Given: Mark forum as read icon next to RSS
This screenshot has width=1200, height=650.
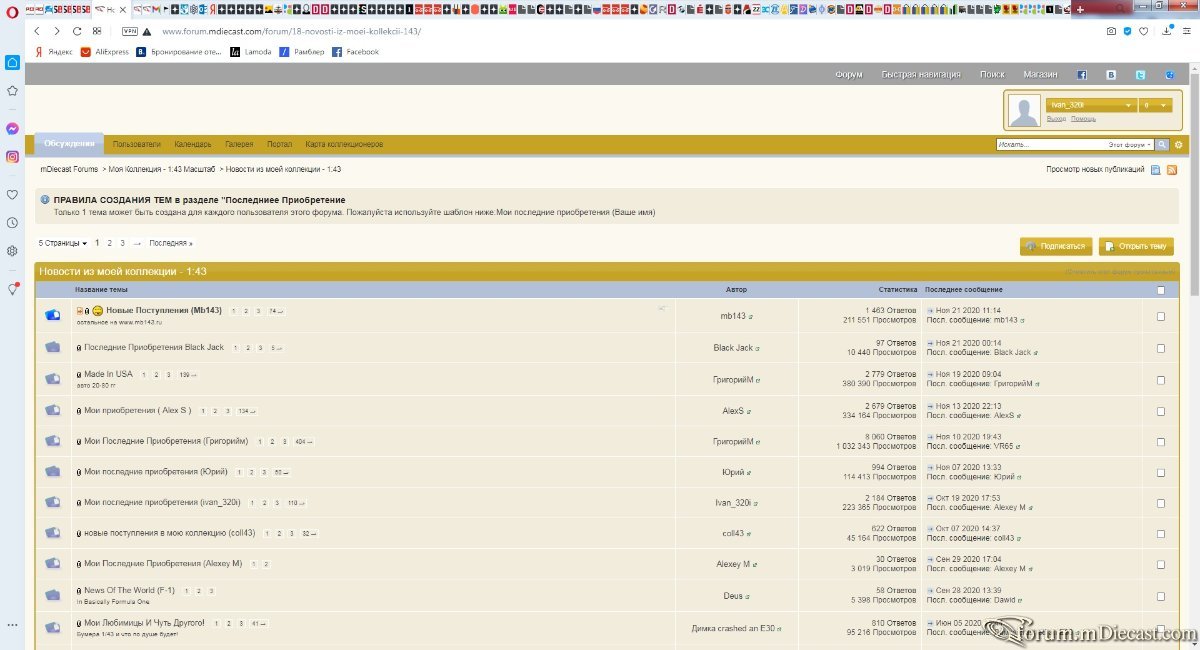Looking at the screenshot, I should click(x=1156, y=170).
